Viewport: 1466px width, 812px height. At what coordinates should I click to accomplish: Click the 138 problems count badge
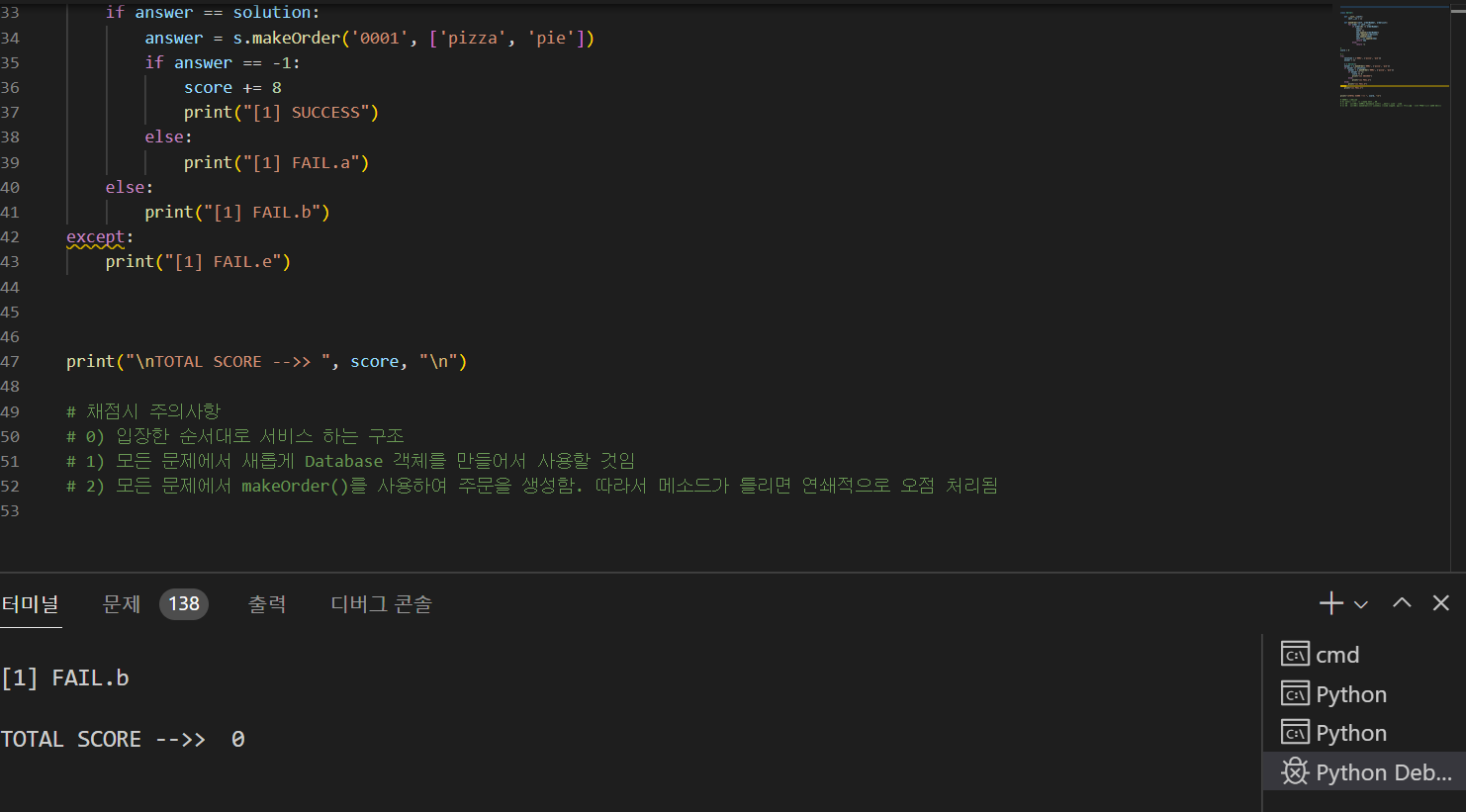pyautogui.click(x=184, y=603)
